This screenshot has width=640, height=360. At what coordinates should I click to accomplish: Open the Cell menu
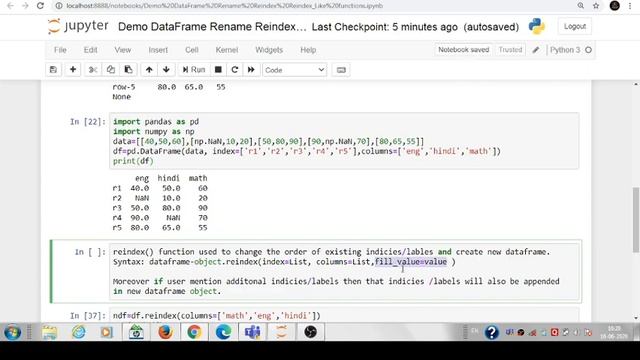pyautogui.click(x=191, y=50)
